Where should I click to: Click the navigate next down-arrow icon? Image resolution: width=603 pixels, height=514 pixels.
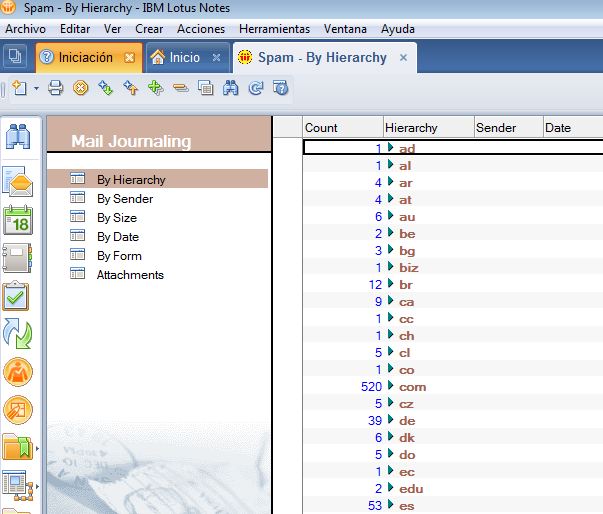coord(105,88)
